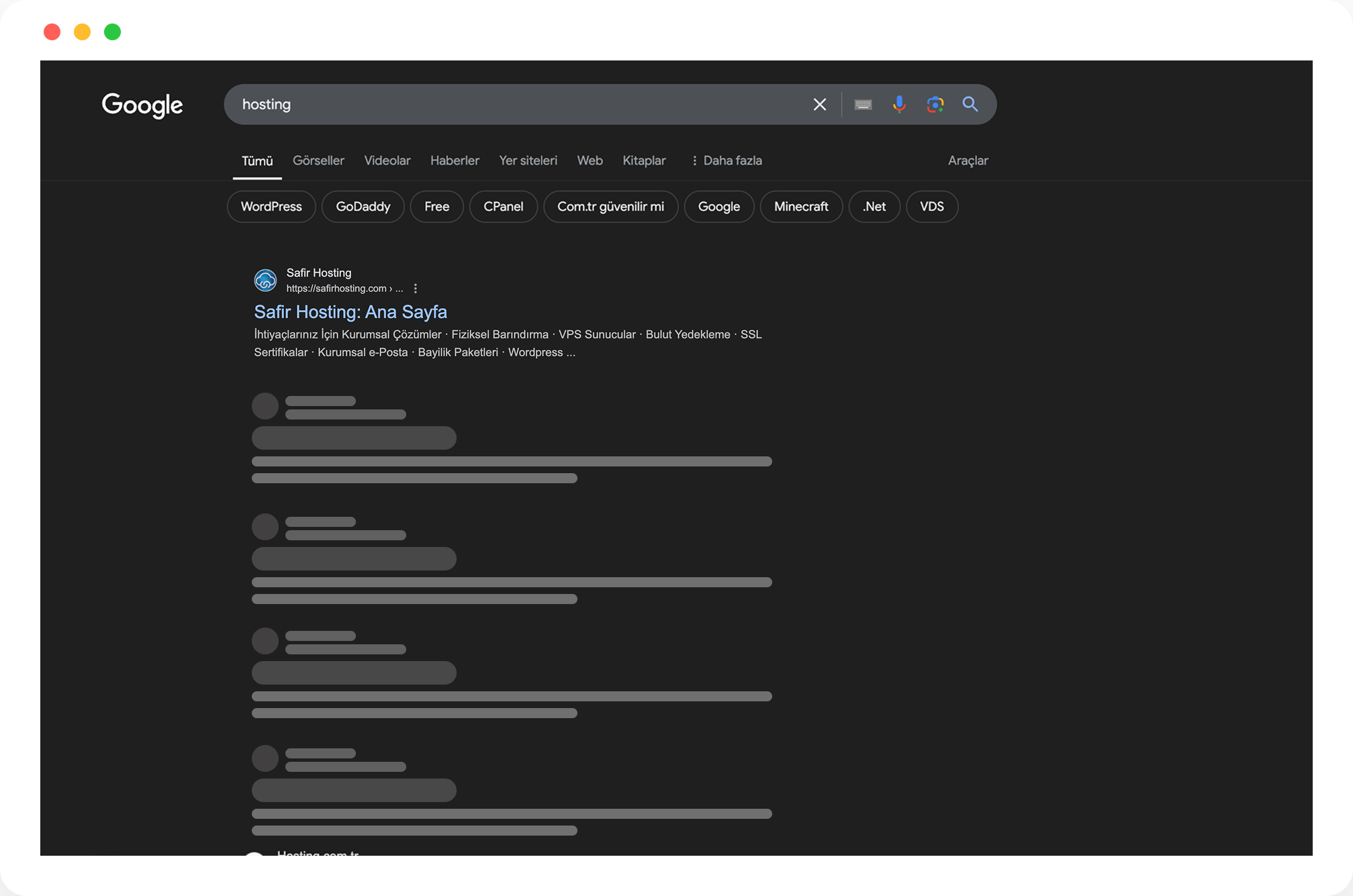Expand the Daha fazla menu
This screenshot has width=1353, height=896.
point(727,160)
